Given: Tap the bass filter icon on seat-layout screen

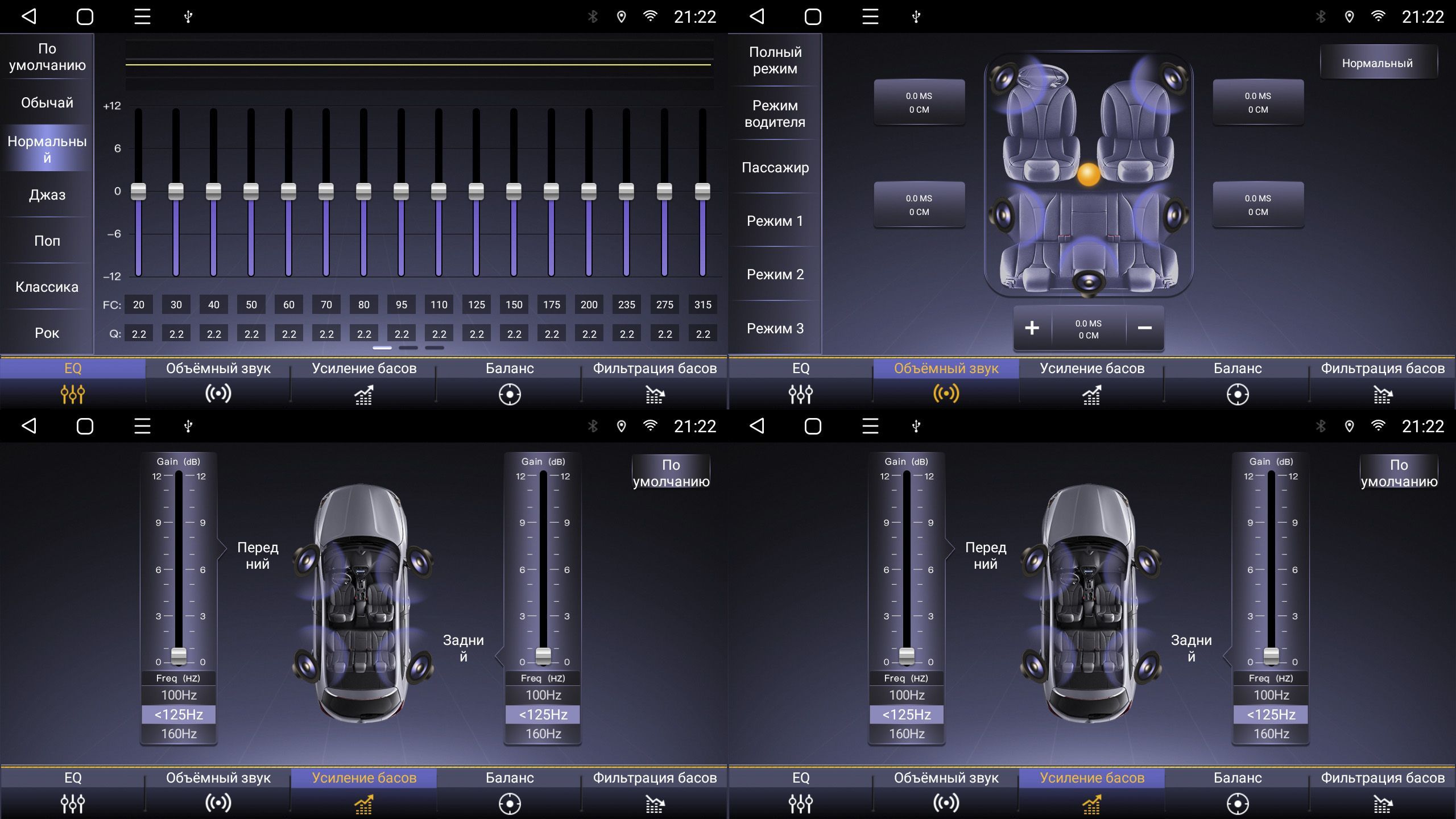Looking at the screenshot, I should click(x=1383, y=394).
